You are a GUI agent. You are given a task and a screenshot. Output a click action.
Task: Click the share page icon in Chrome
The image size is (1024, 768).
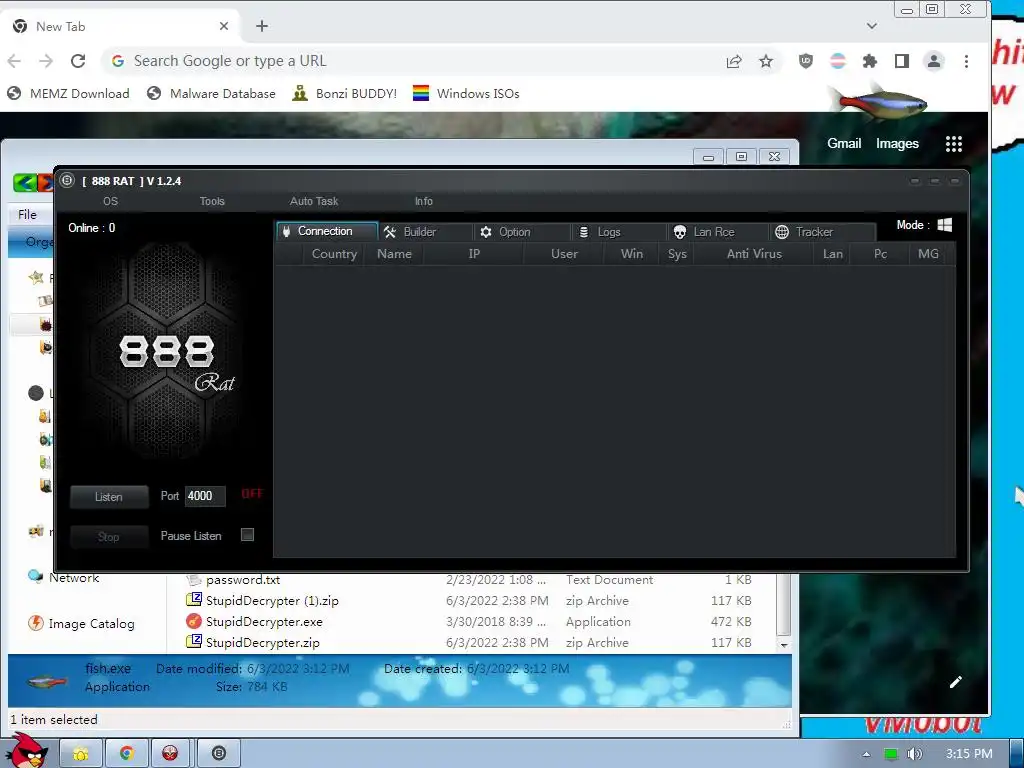coord(734,61)
